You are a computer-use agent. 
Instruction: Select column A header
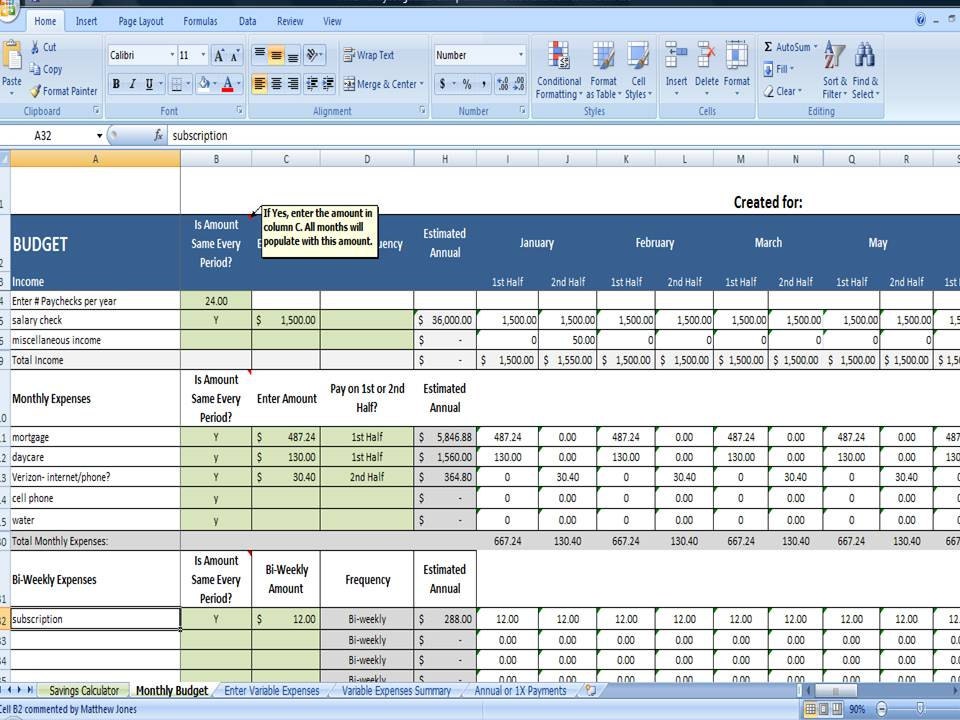tap(96, 159)
